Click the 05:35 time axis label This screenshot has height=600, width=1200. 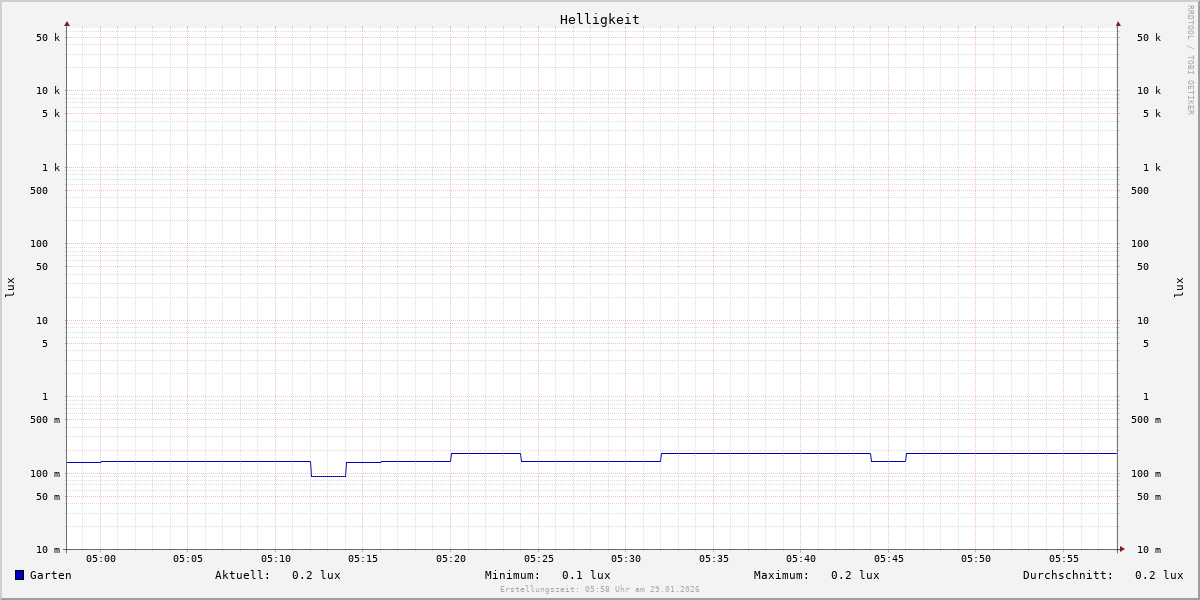[x=714, y=559]
